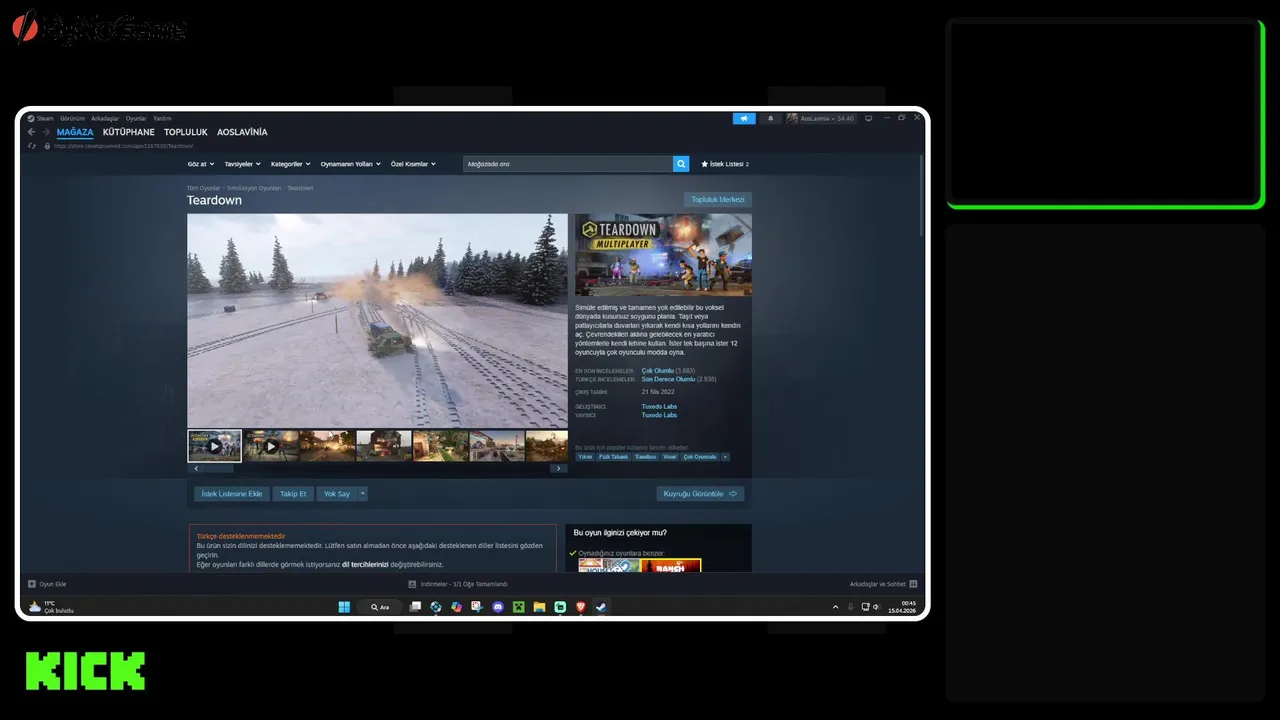Show hidden system tray icons chevron
The image size is (1280, 720).
pos(836,607)
